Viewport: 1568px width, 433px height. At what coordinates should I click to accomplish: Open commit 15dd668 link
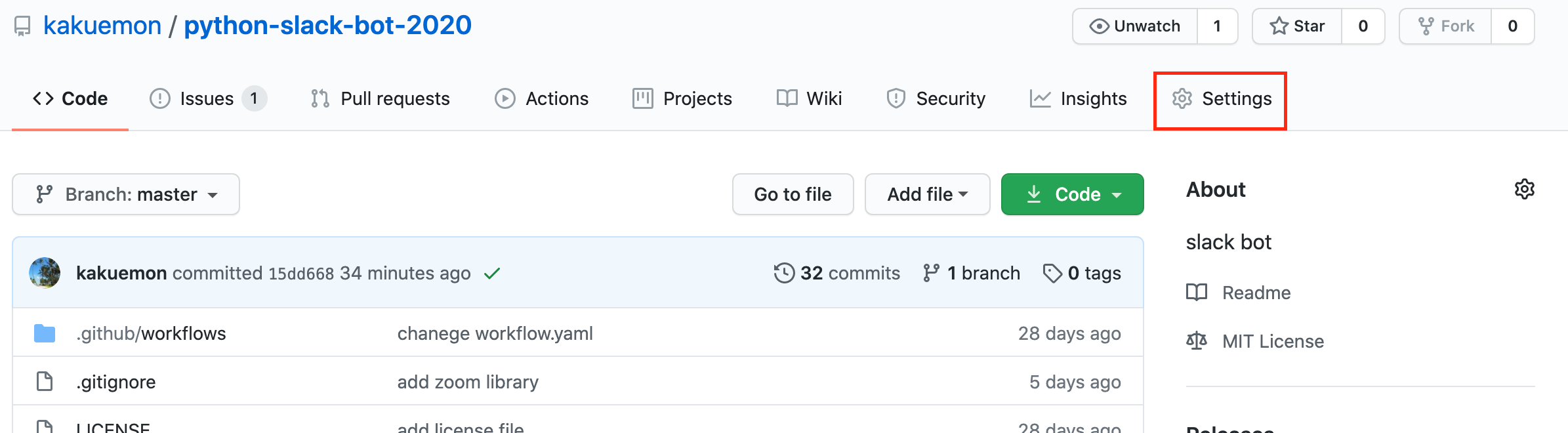point(301,273)
